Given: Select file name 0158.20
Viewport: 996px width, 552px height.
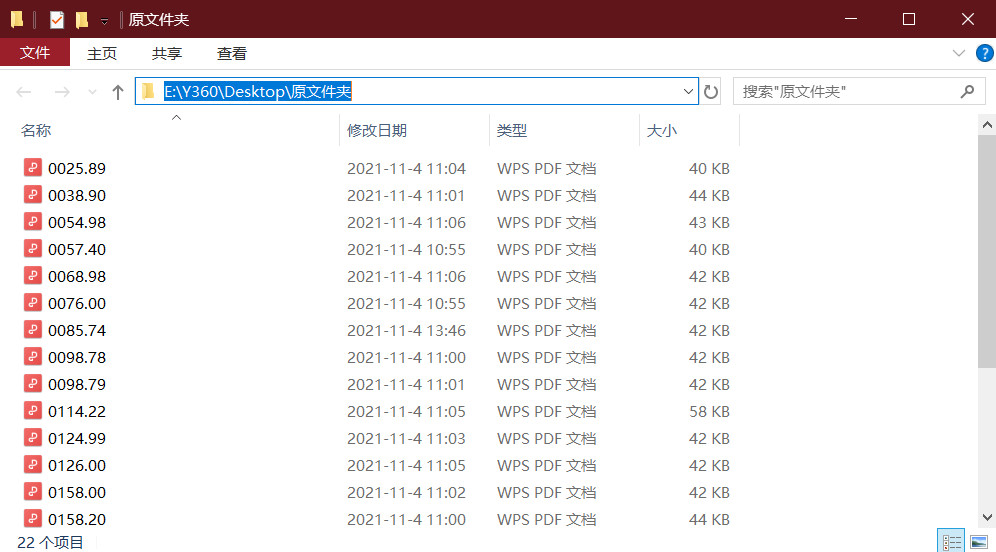Looking at the screenshot, I should tap(77, 520).
